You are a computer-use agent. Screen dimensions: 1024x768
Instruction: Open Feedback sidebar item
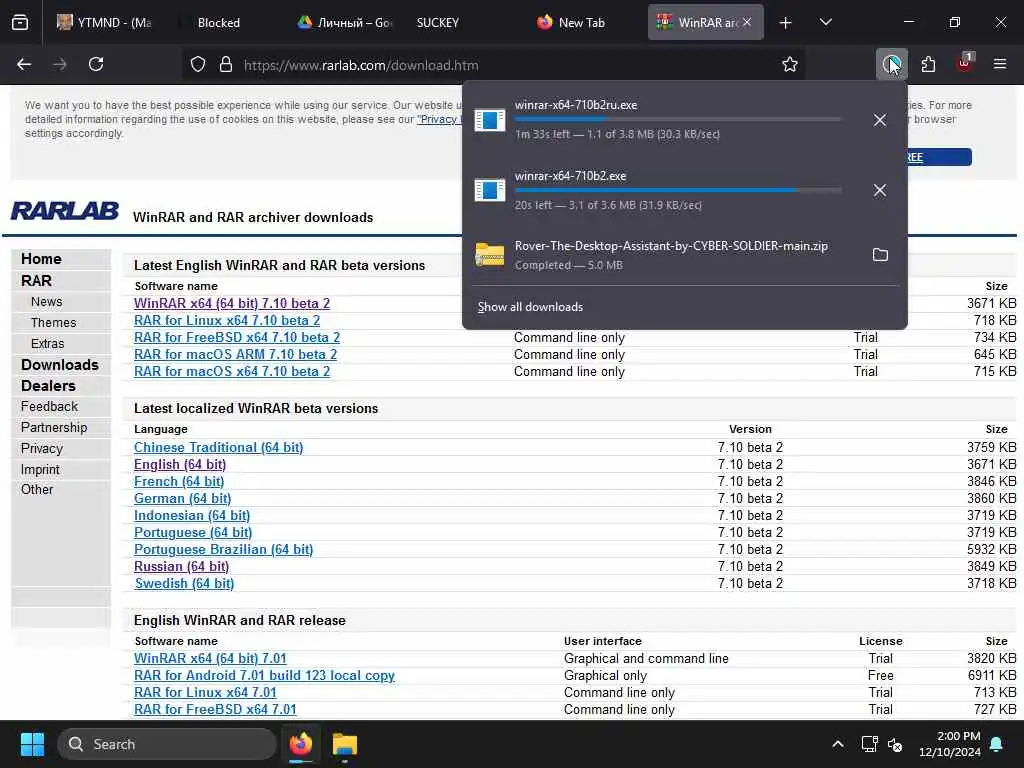(x=49, y=407)
